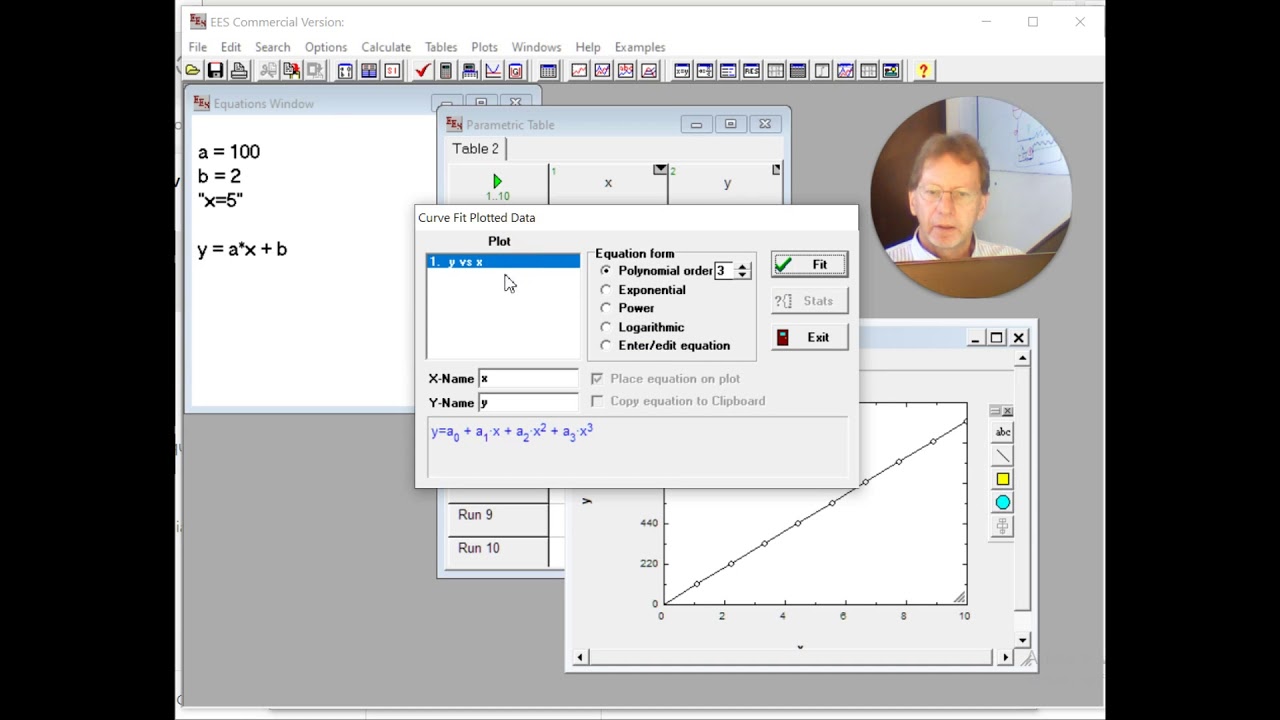The image size is (1280, 720).
Task: Open the Examples menu
Action: point(640,47)
